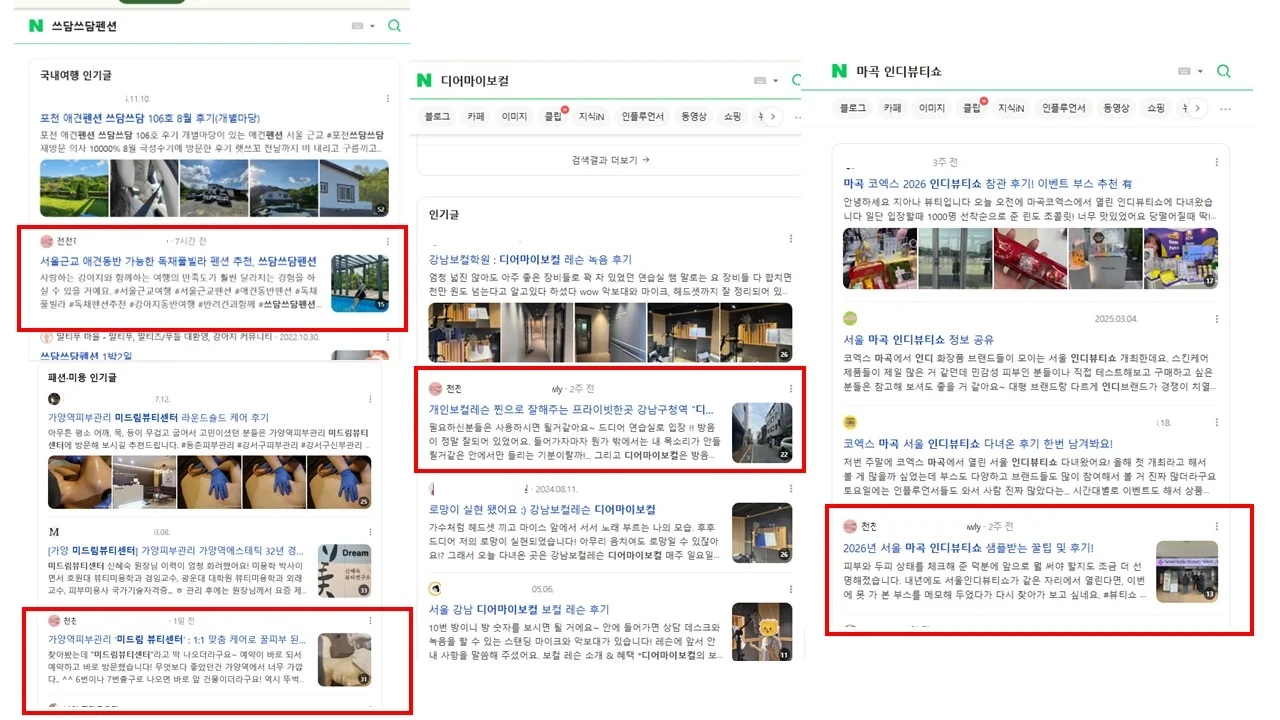Open virtual keyboard icon in 디어마이보컬 search

click(760, 80)
